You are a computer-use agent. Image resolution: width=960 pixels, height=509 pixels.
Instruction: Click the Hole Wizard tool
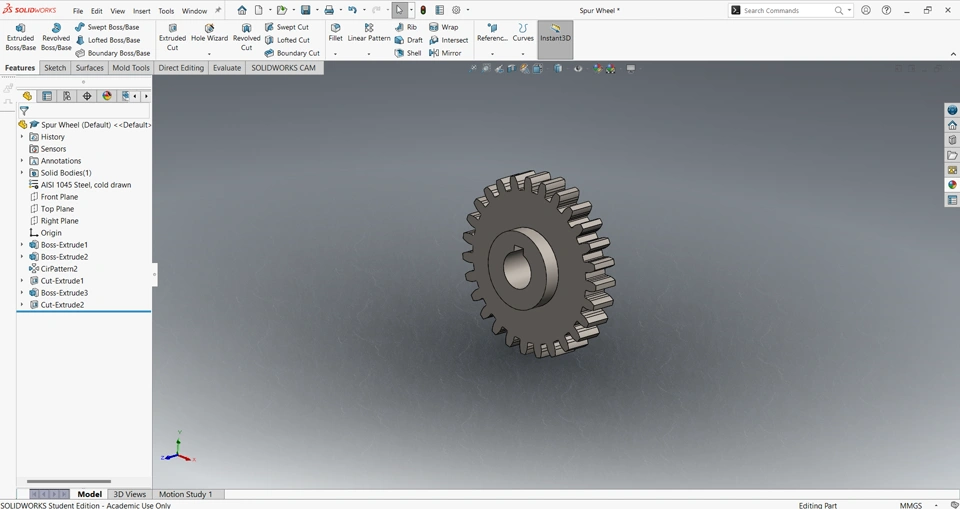click(209, 33)
